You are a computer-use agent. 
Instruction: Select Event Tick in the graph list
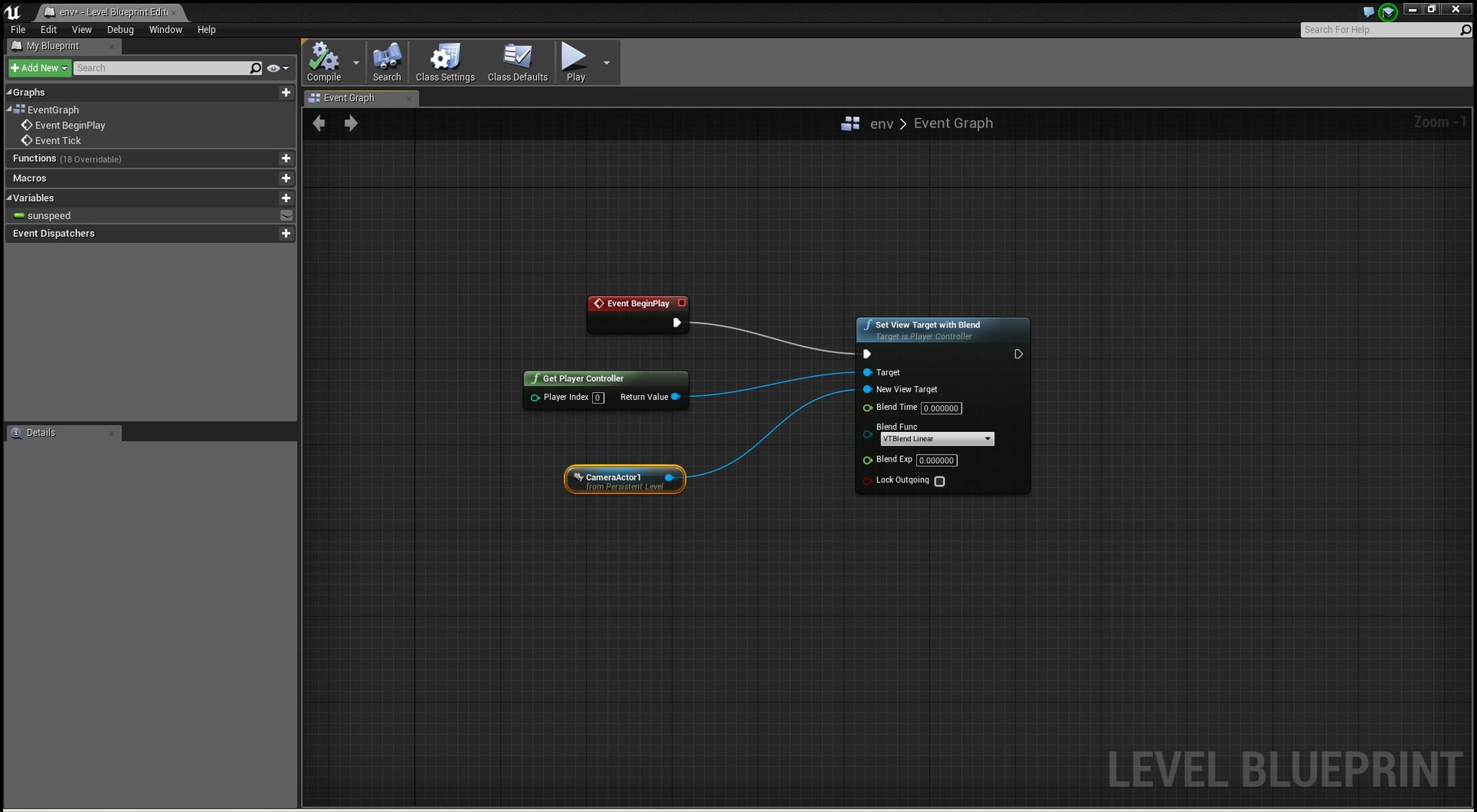point(58,141)
